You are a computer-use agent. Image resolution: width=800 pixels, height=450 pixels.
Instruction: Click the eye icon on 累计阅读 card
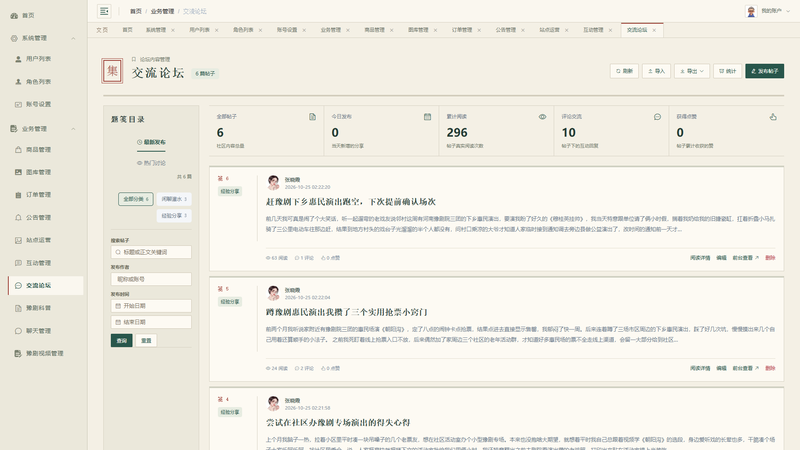tap(542, 117)
